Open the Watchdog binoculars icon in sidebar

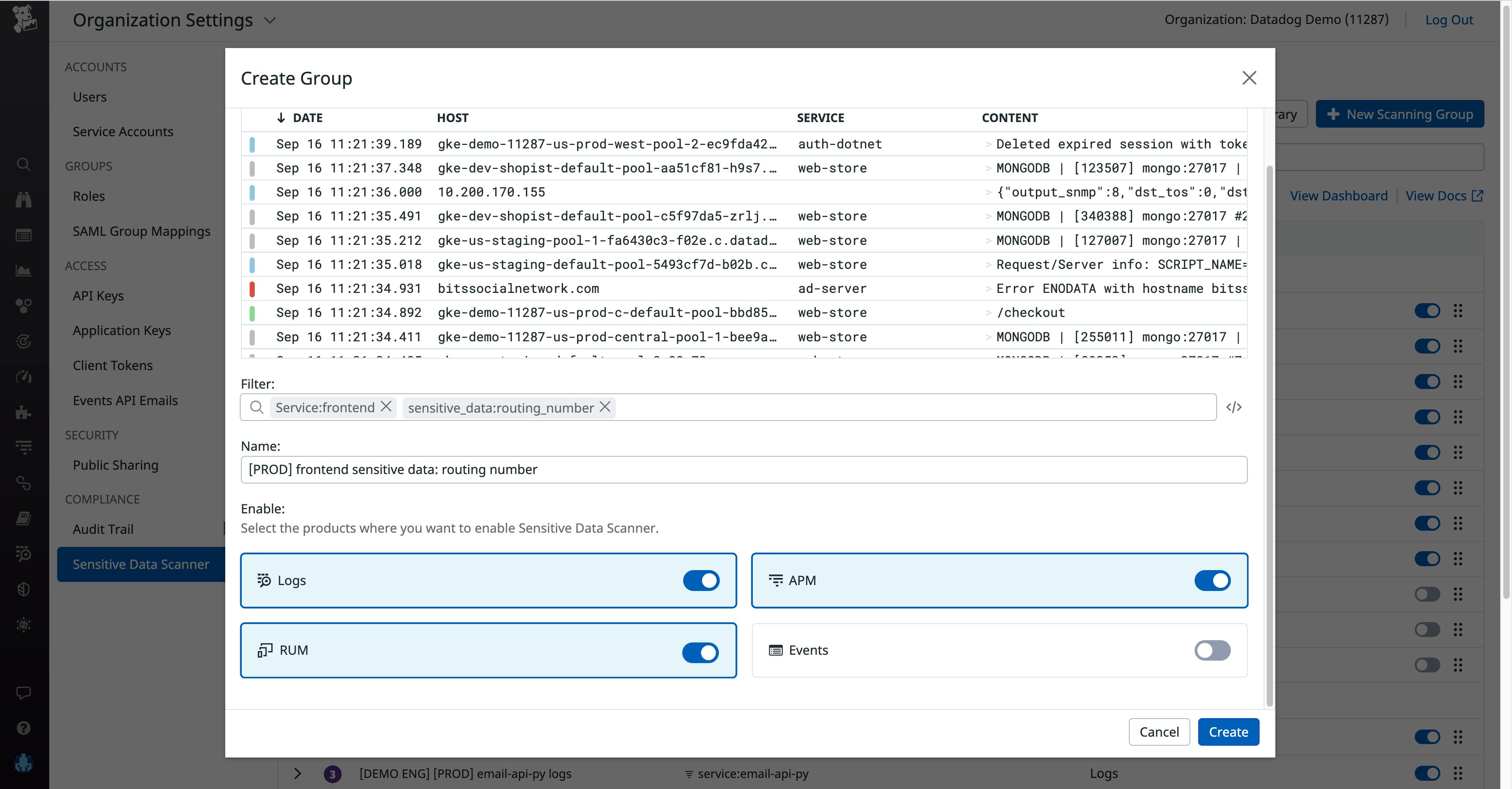[x=24, y=199]
